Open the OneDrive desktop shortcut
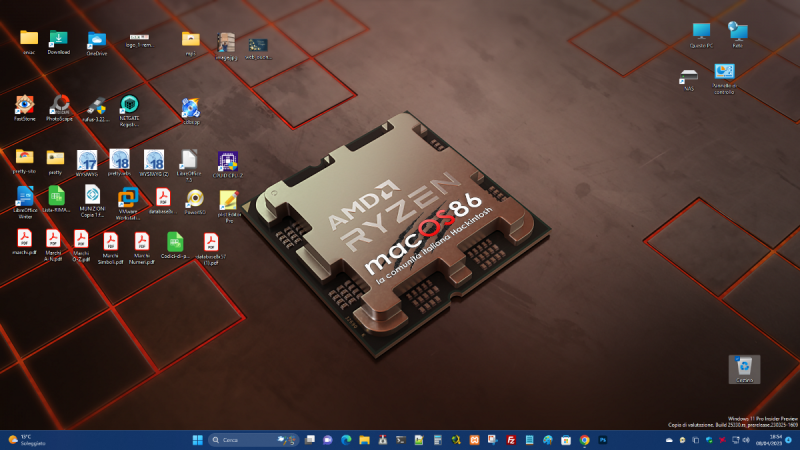This screenshot has width=800, height=450. tap(96, 43)
